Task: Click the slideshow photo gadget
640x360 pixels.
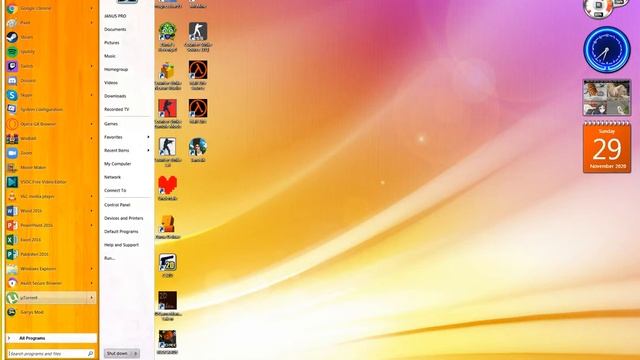Action: click(x=607, y=98)
